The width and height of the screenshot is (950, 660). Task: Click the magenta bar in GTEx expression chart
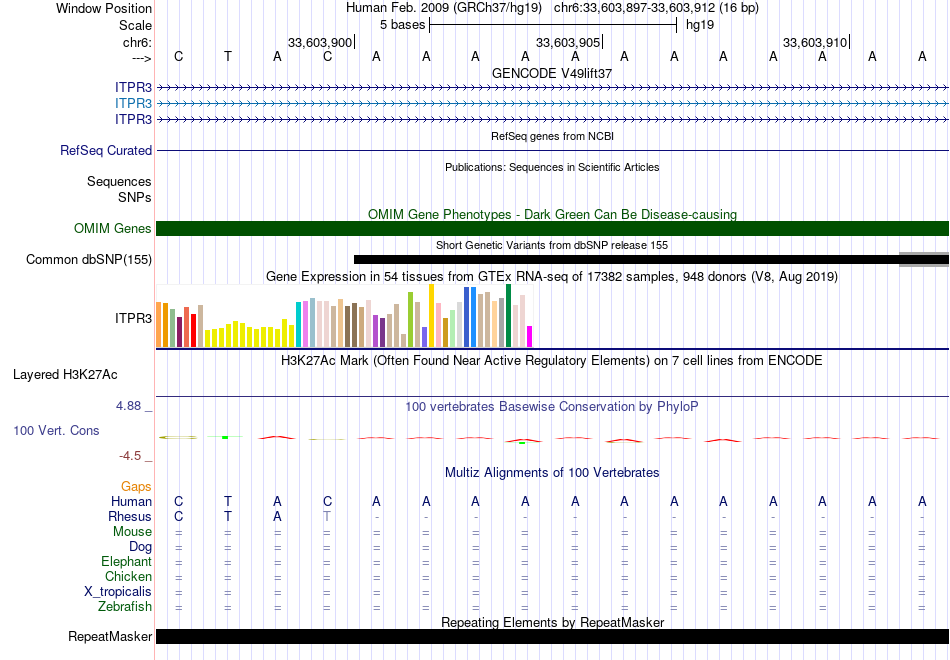click(x=530, y=336)
